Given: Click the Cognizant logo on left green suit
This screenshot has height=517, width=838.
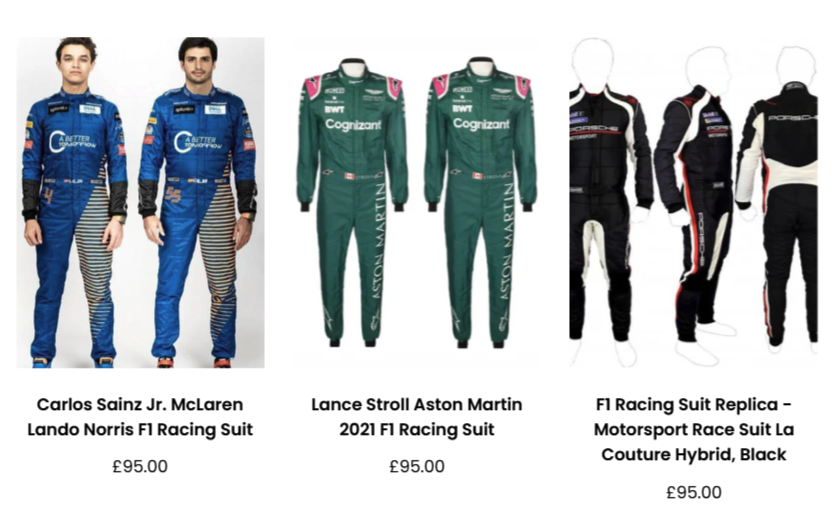Looking at the screenshot, I should (353, 125).
